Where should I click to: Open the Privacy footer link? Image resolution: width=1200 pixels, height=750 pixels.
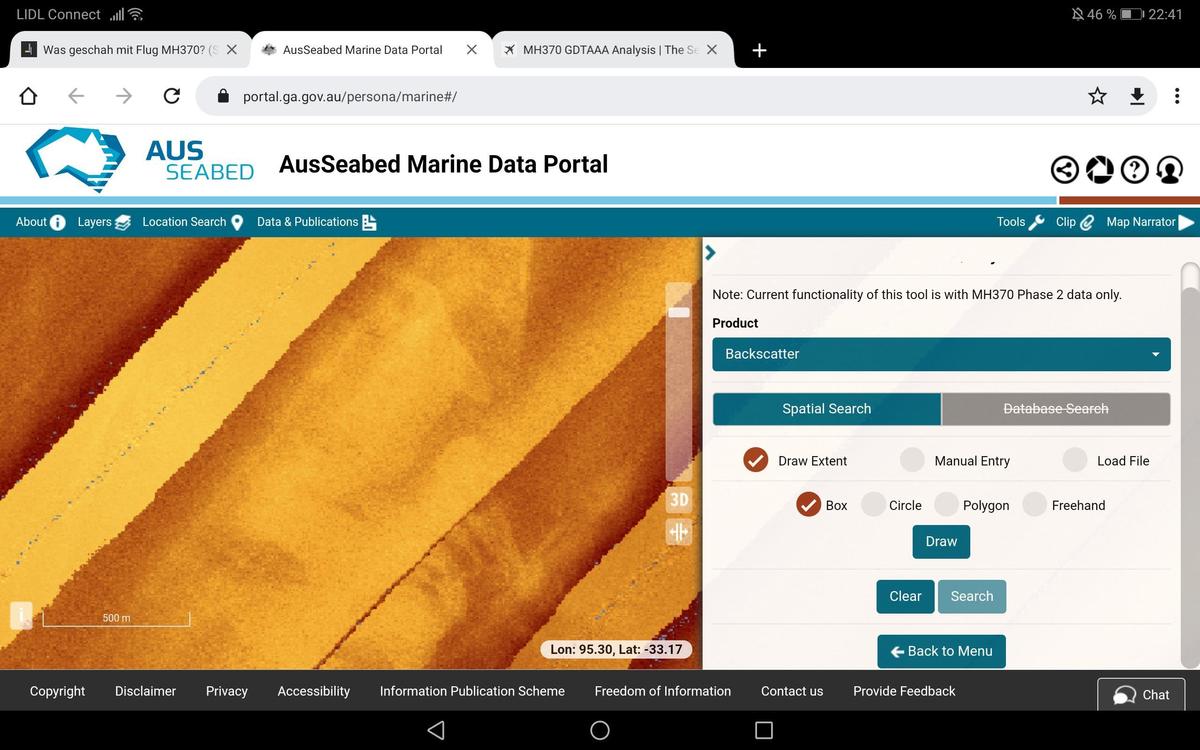point(227,691)
